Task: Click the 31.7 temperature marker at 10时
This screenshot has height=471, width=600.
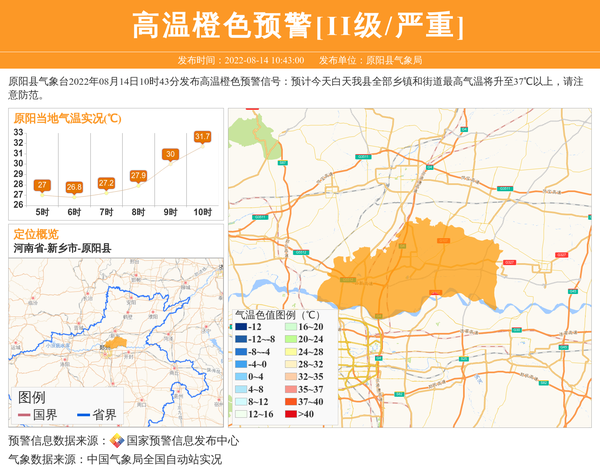Action: pos(203,136)
